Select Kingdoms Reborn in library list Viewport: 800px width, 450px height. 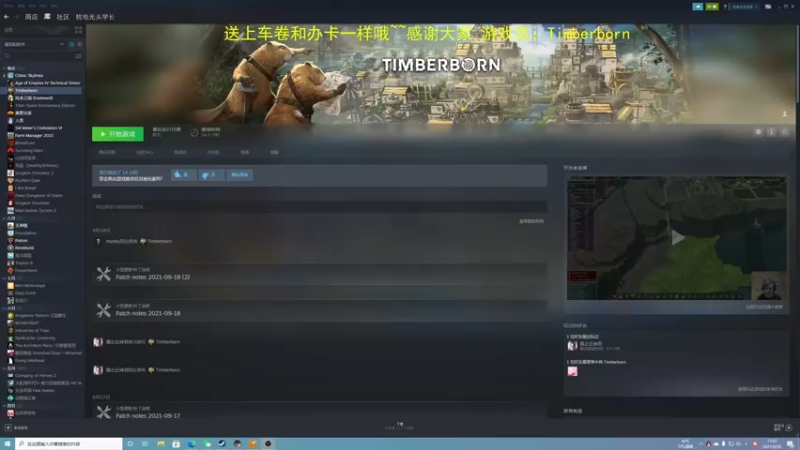tap(40, 315)
